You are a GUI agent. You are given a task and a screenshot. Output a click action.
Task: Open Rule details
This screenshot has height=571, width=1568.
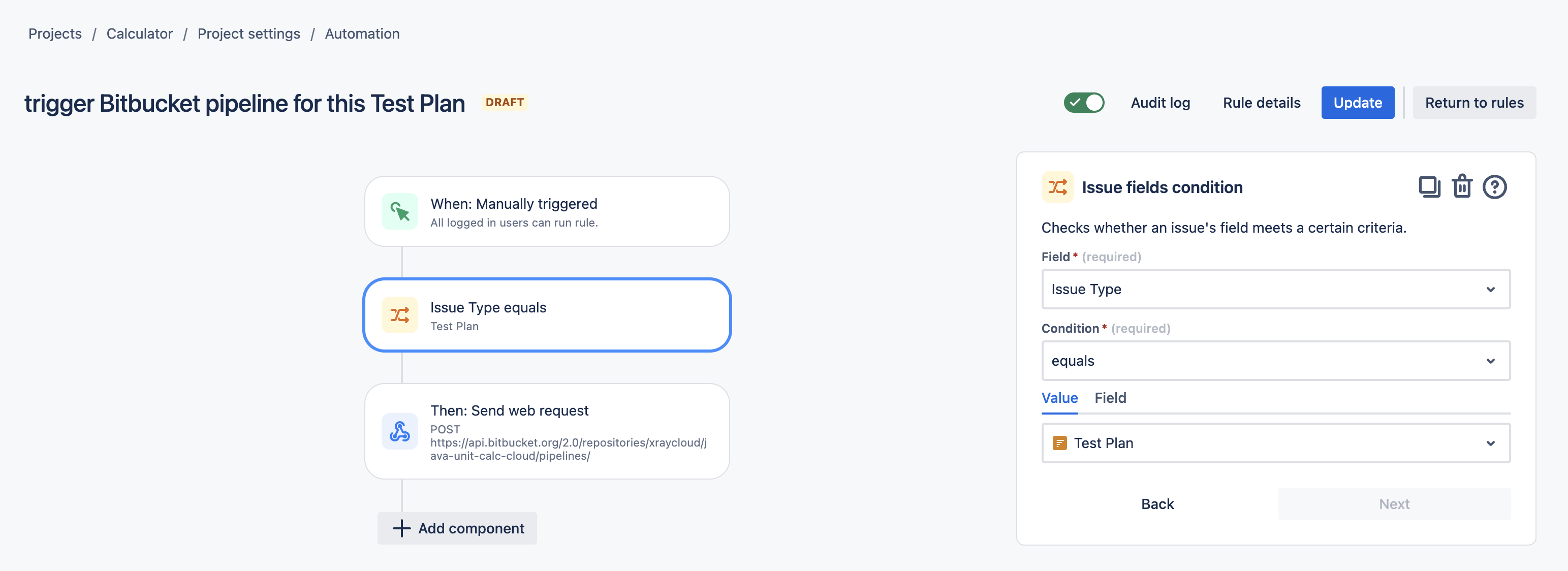pyautogui.click(x=1261, y=102)
